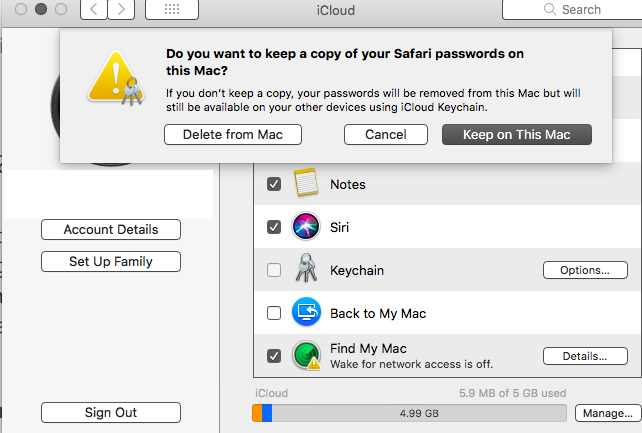Click the 'Back to My Mac' label
This screenshot has height=433, width=642.
point(378,313)
